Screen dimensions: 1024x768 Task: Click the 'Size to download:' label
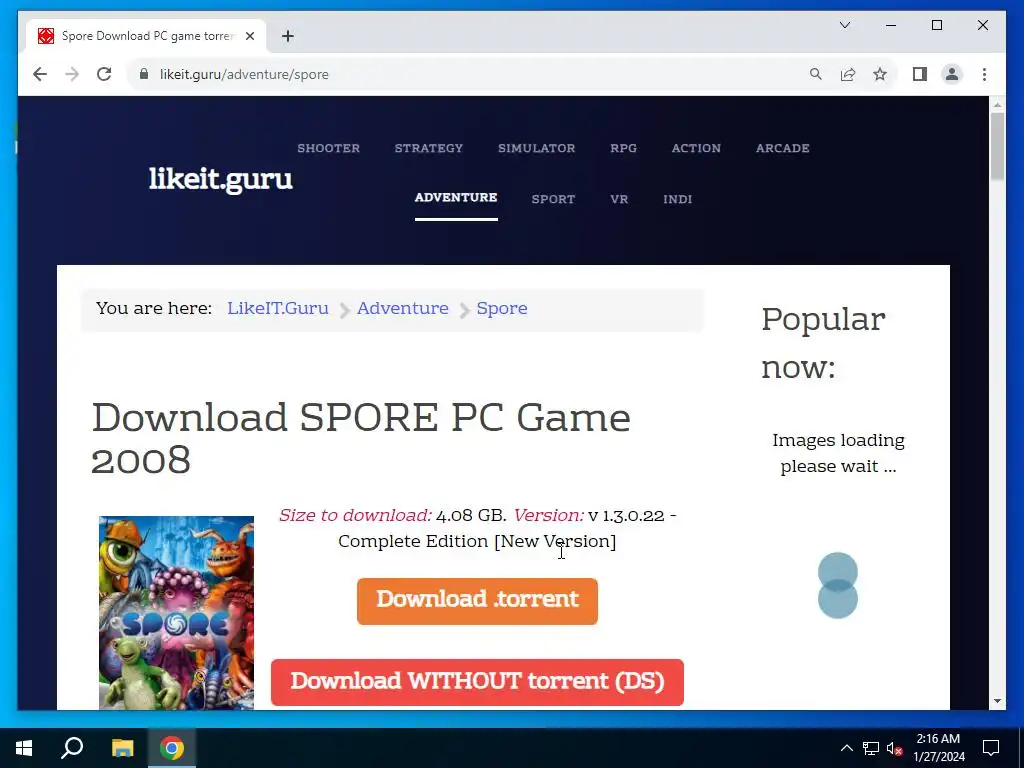point(355,515)
